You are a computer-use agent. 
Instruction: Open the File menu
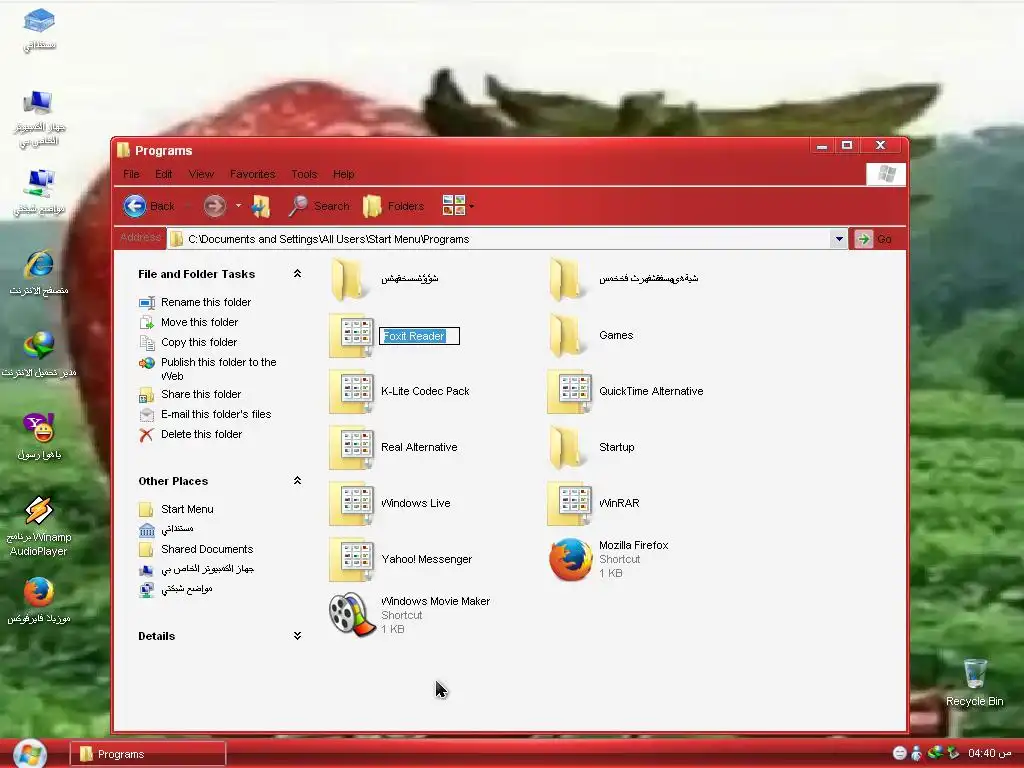coord(131,174)
